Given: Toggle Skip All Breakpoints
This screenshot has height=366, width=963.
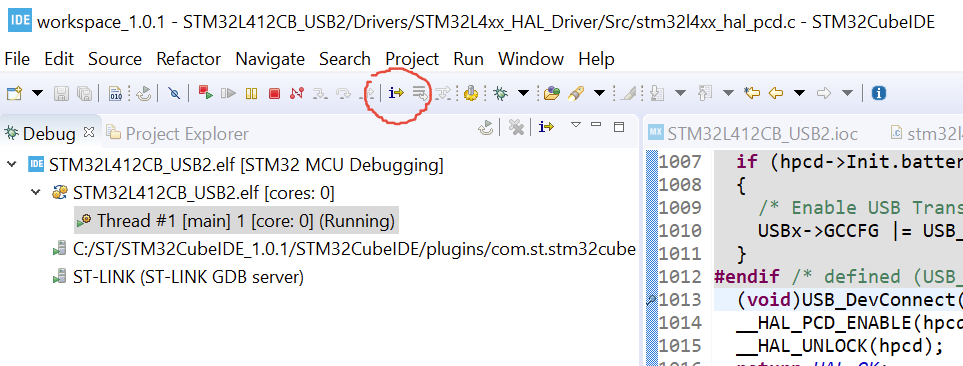Looking at the screenshot, I should coord(174,93).
